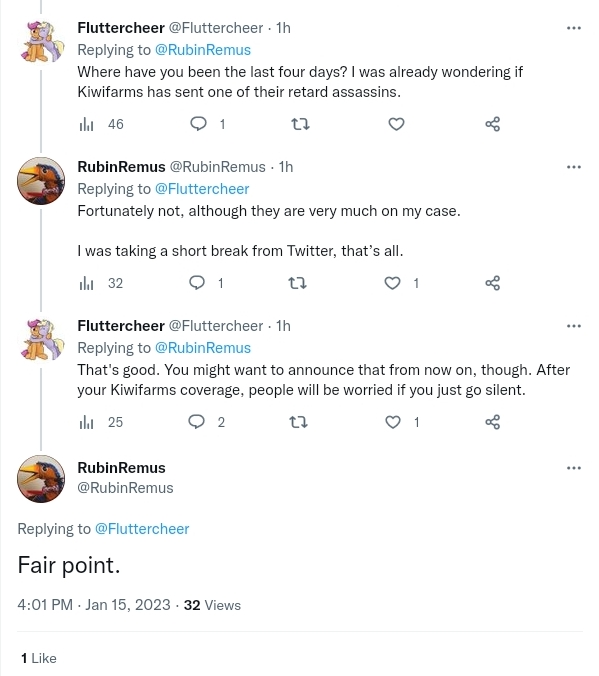Image resolution: width=599 pixels, height=676 pixels.
Task: Retweet RubinRemus's short break tweet
Action: [x=297, y=283]
